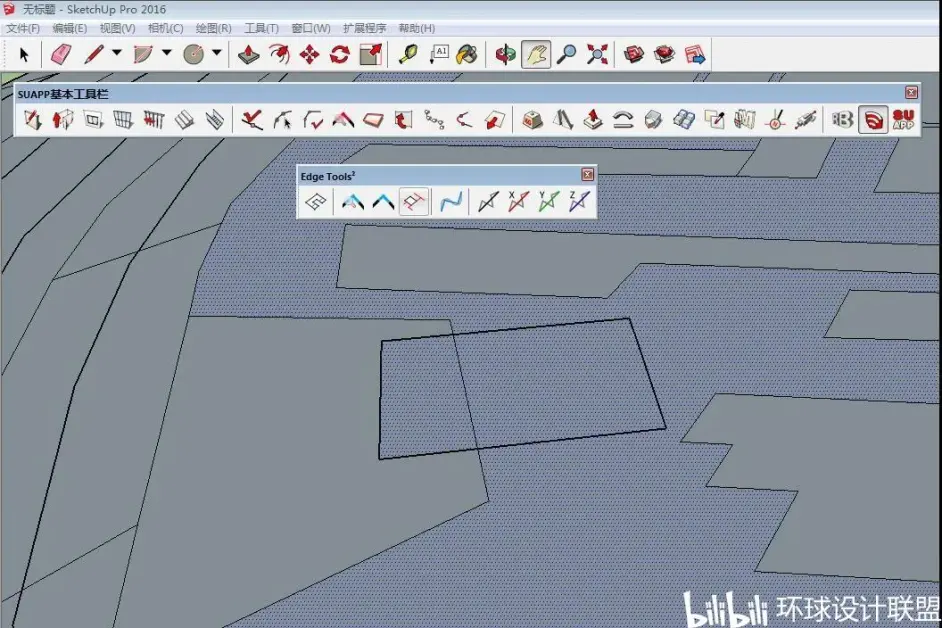
Task: Select the Arc drawing tool
Action: 143,54
